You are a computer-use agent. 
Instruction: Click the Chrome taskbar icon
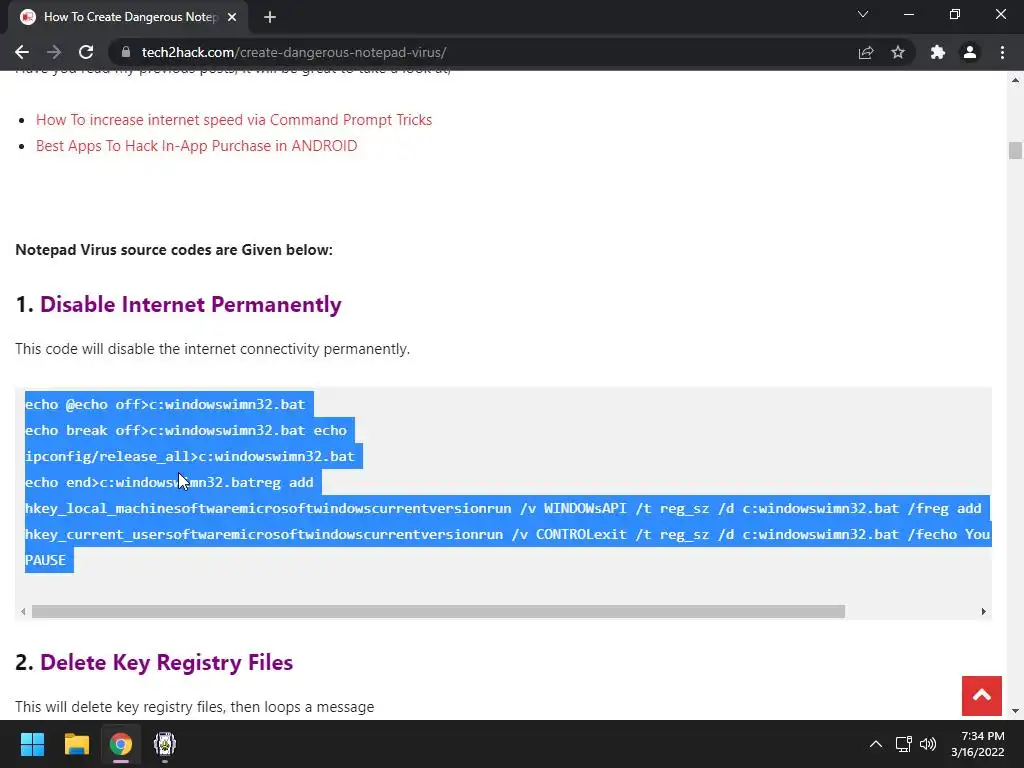pos(121,744)
